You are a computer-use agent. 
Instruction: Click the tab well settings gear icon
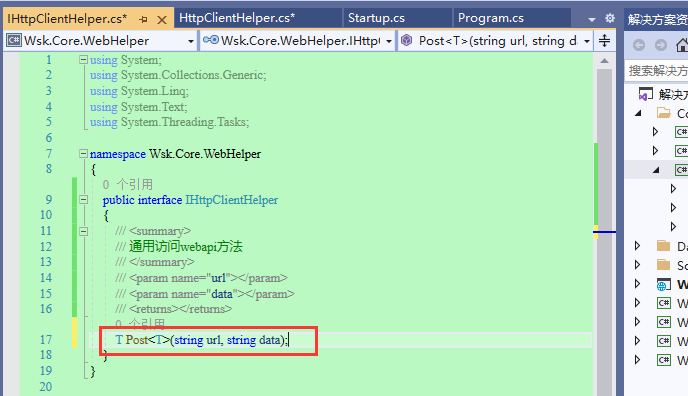tap(610, 18)
